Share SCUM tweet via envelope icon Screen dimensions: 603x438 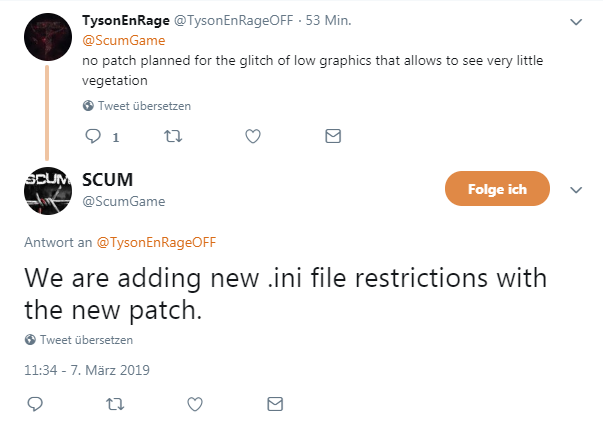point(276,404)
